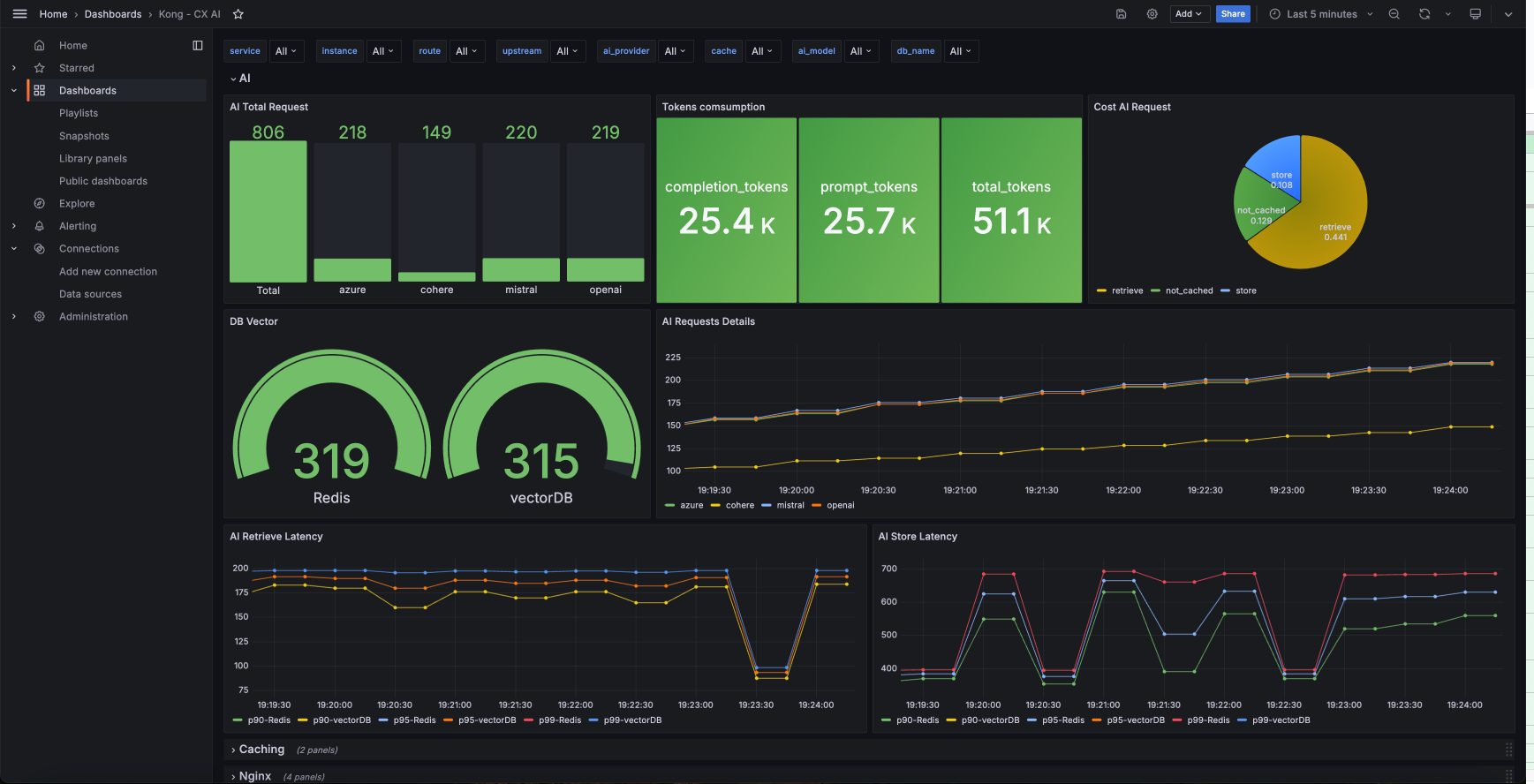Click the blue Share button
This screenshot has width=1534, height=784.
(x=1233, y=14)
